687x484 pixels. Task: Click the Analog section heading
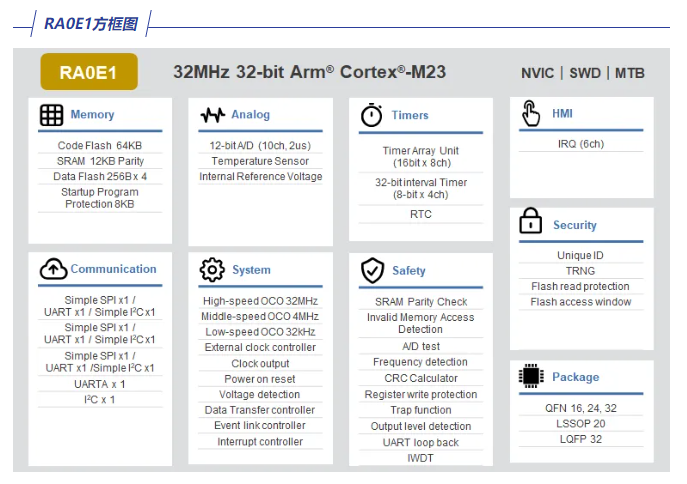tap(251, 114)
